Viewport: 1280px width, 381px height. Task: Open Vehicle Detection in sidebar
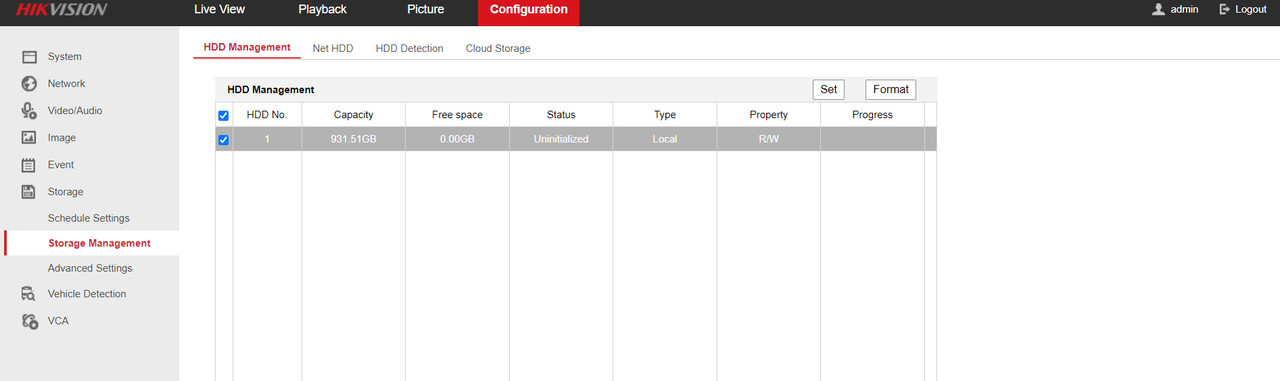point(87,294)
